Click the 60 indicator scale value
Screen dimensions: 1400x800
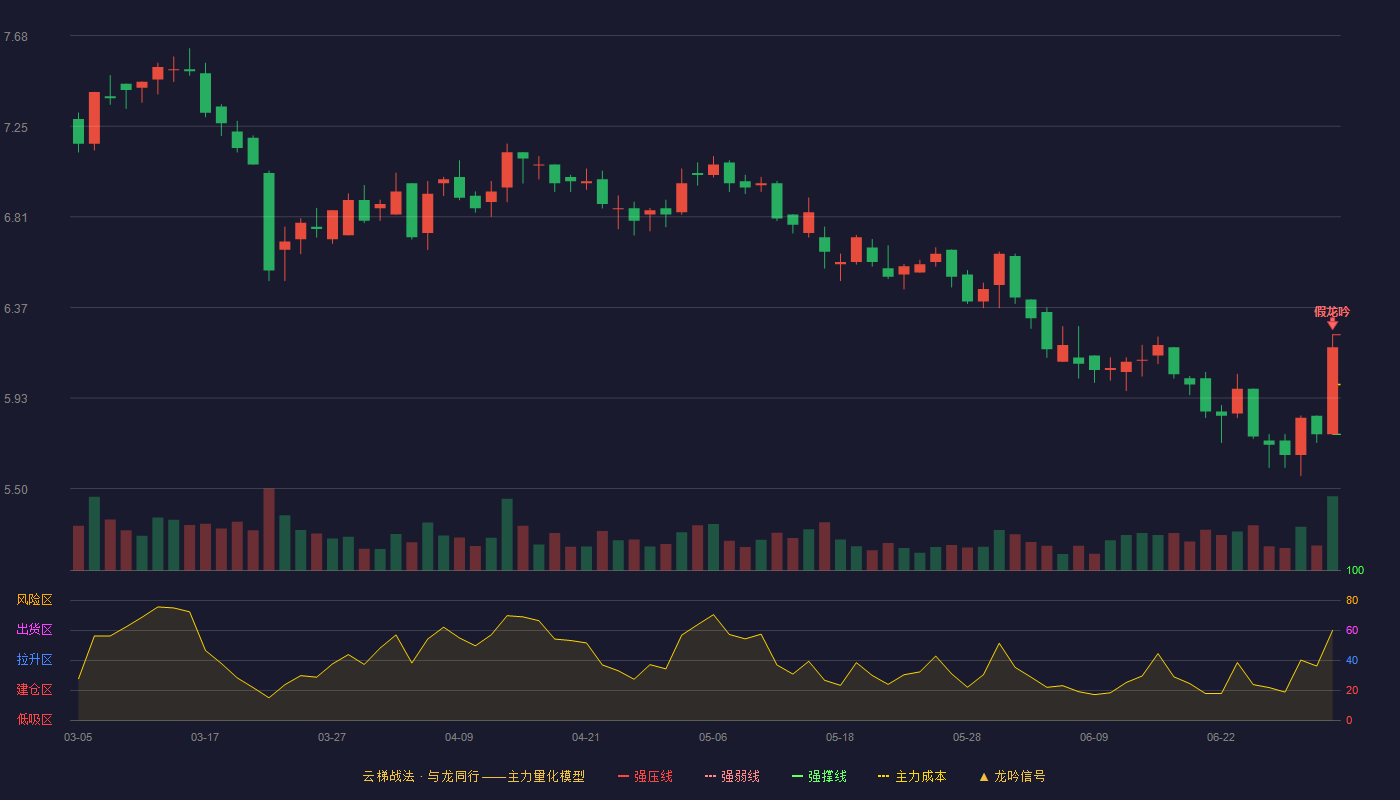(x=1352, y=630)
